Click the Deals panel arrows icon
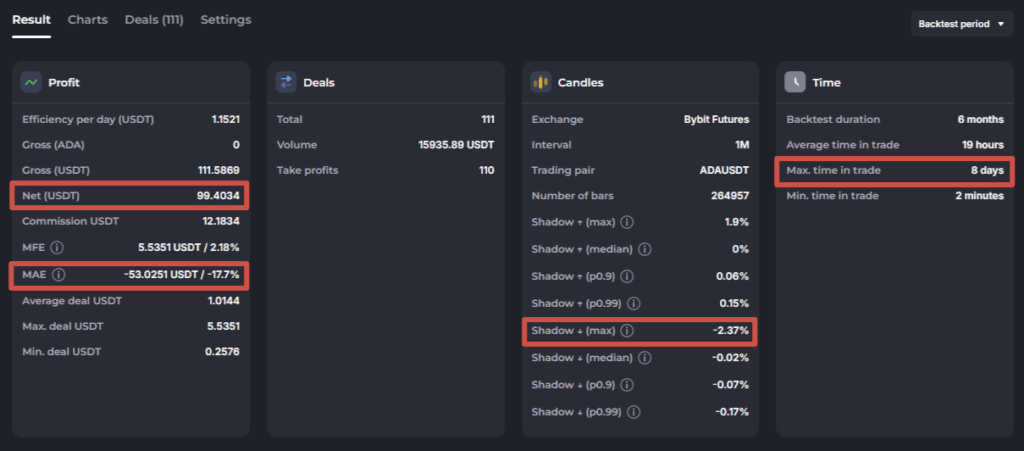 coord(285,82)
